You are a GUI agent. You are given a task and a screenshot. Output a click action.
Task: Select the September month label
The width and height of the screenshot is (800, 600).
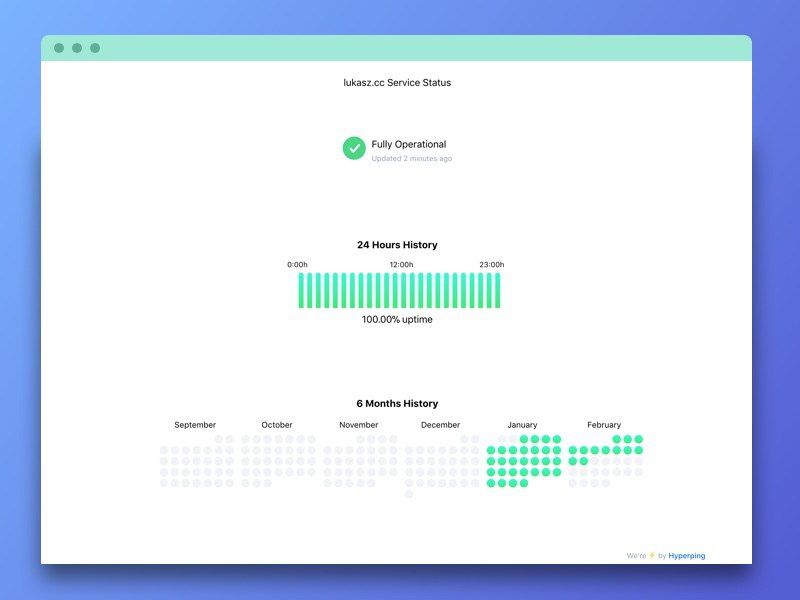click(195, 424)
